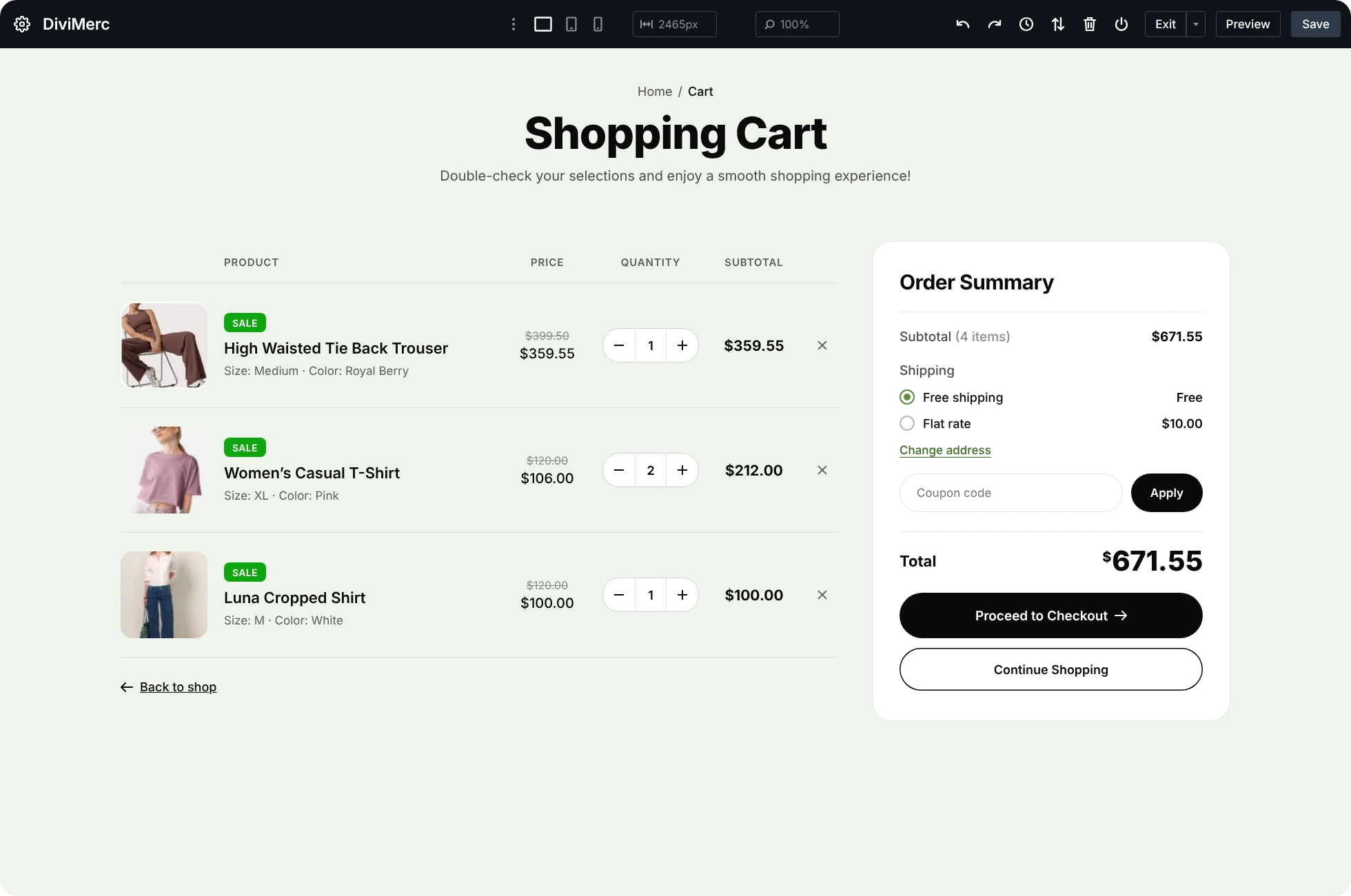Screen dimensions: 1351x896
Task: Click the Preview button
Action: pyautogui.click(x=1248, y=24)
